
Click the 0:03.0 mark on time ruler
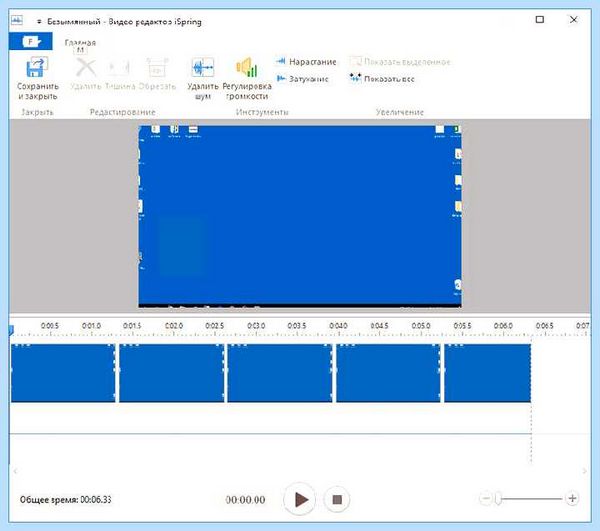256,326
